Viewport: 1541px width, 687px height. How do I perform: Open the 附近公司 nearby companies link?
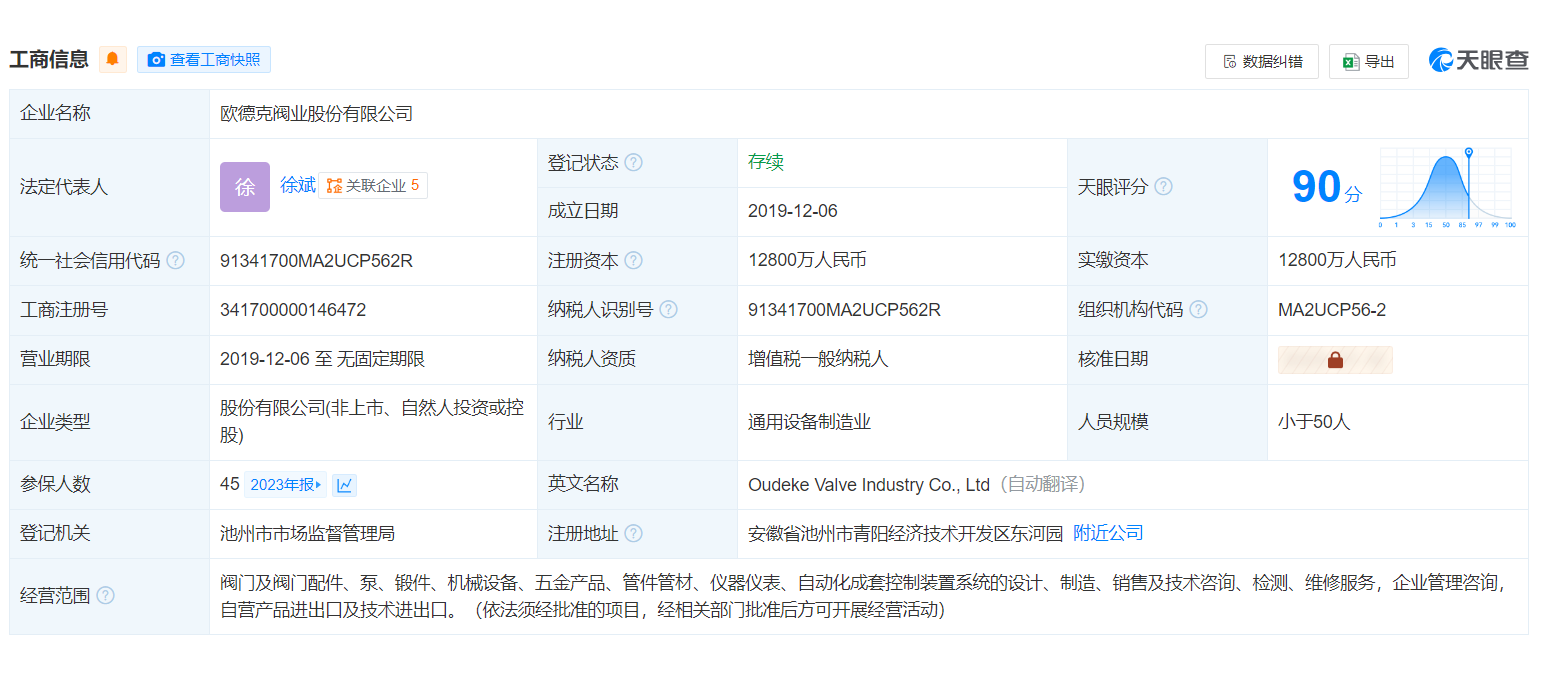pos(1108,533)
